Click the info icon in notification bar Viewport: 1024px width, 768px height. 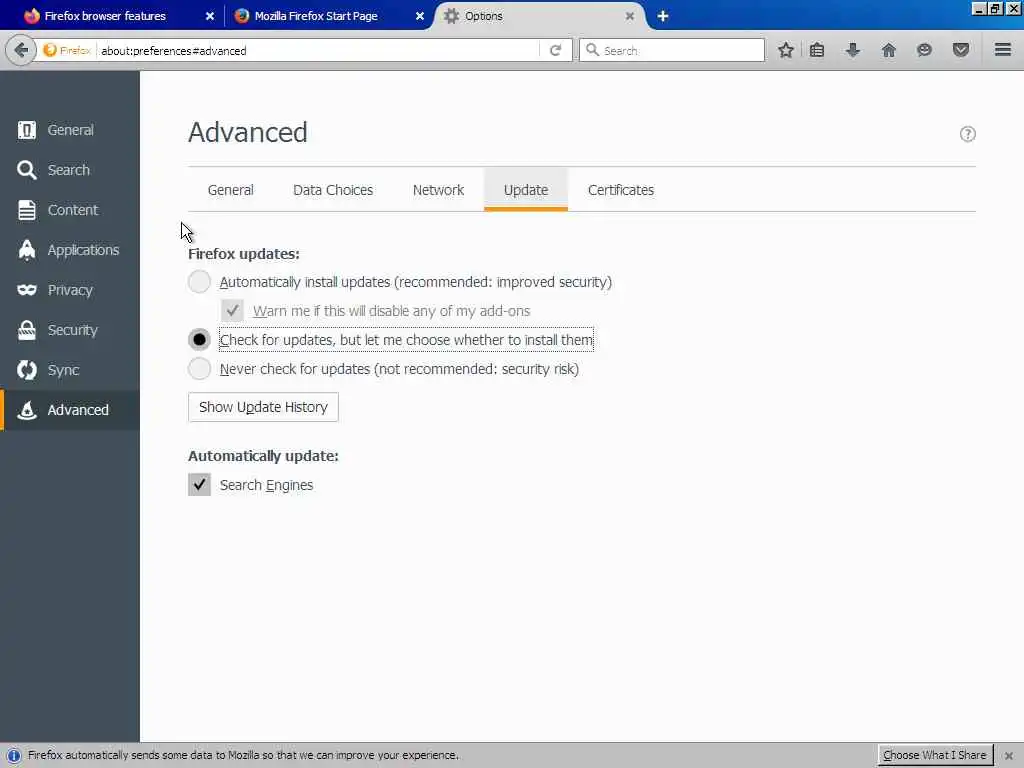click(x=13, y=756)
